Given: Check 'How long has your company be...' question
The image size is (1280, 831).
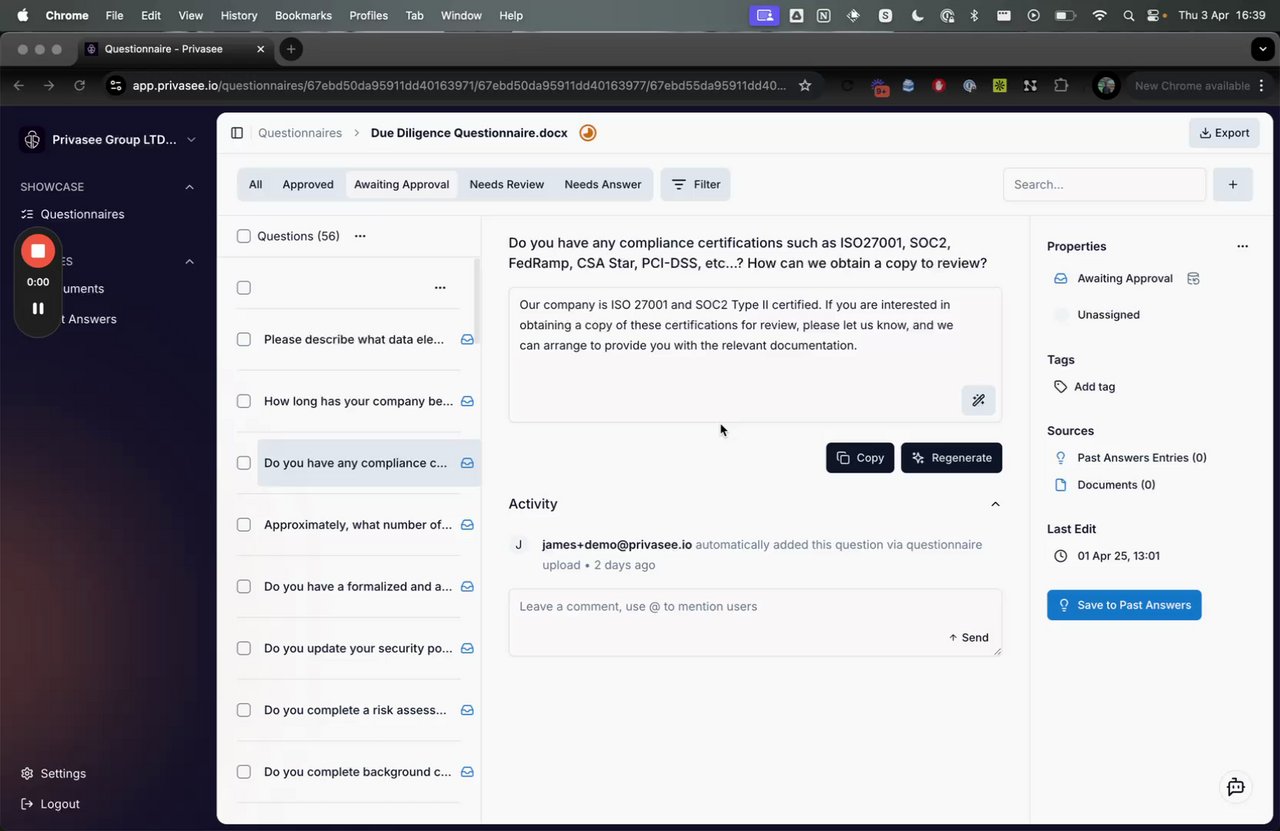Looking at the screenshot, I should click(244, 402).
